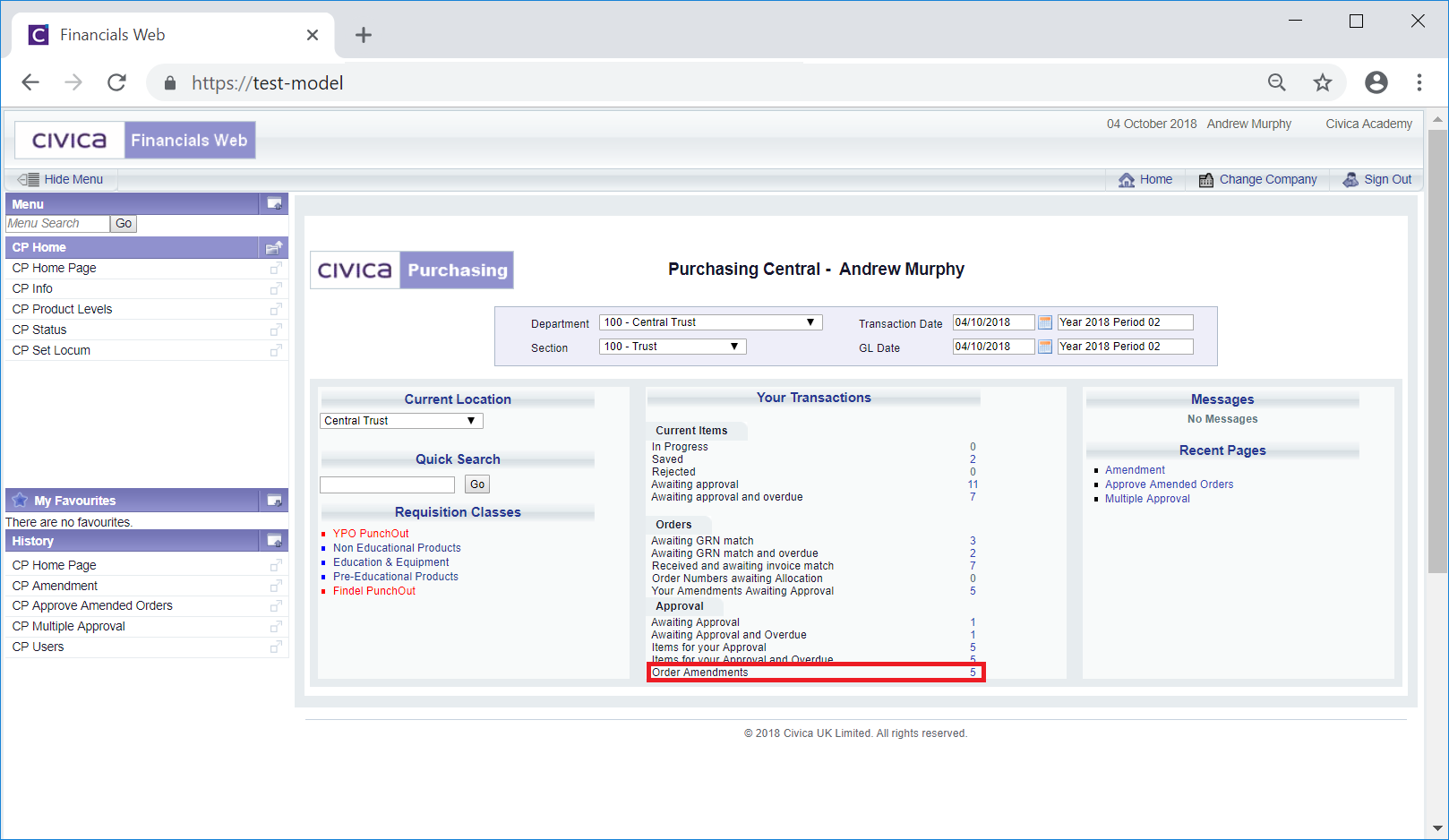The image size is (1449, 840).
Task: Go back in browser history
Action: (x=30, y=82)
